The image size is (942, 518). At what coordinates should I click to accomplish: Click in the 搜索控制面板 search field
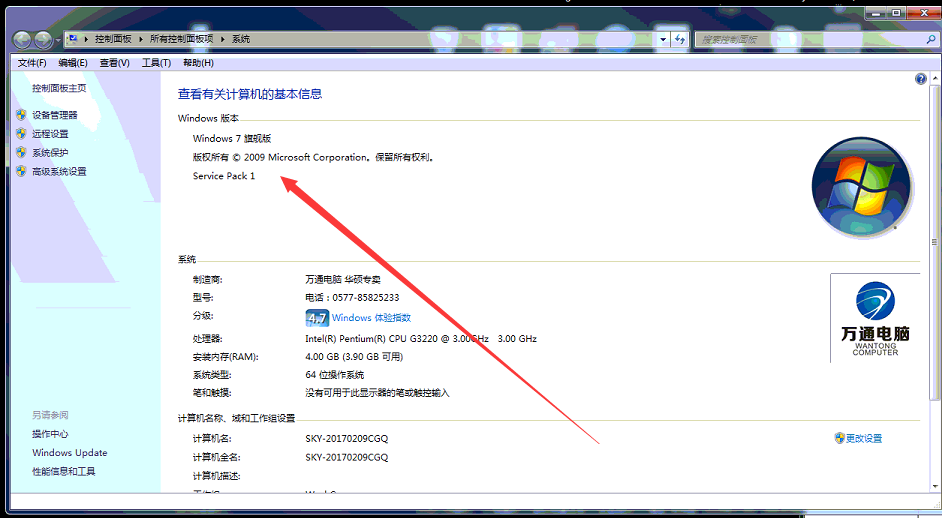point(808,39)
